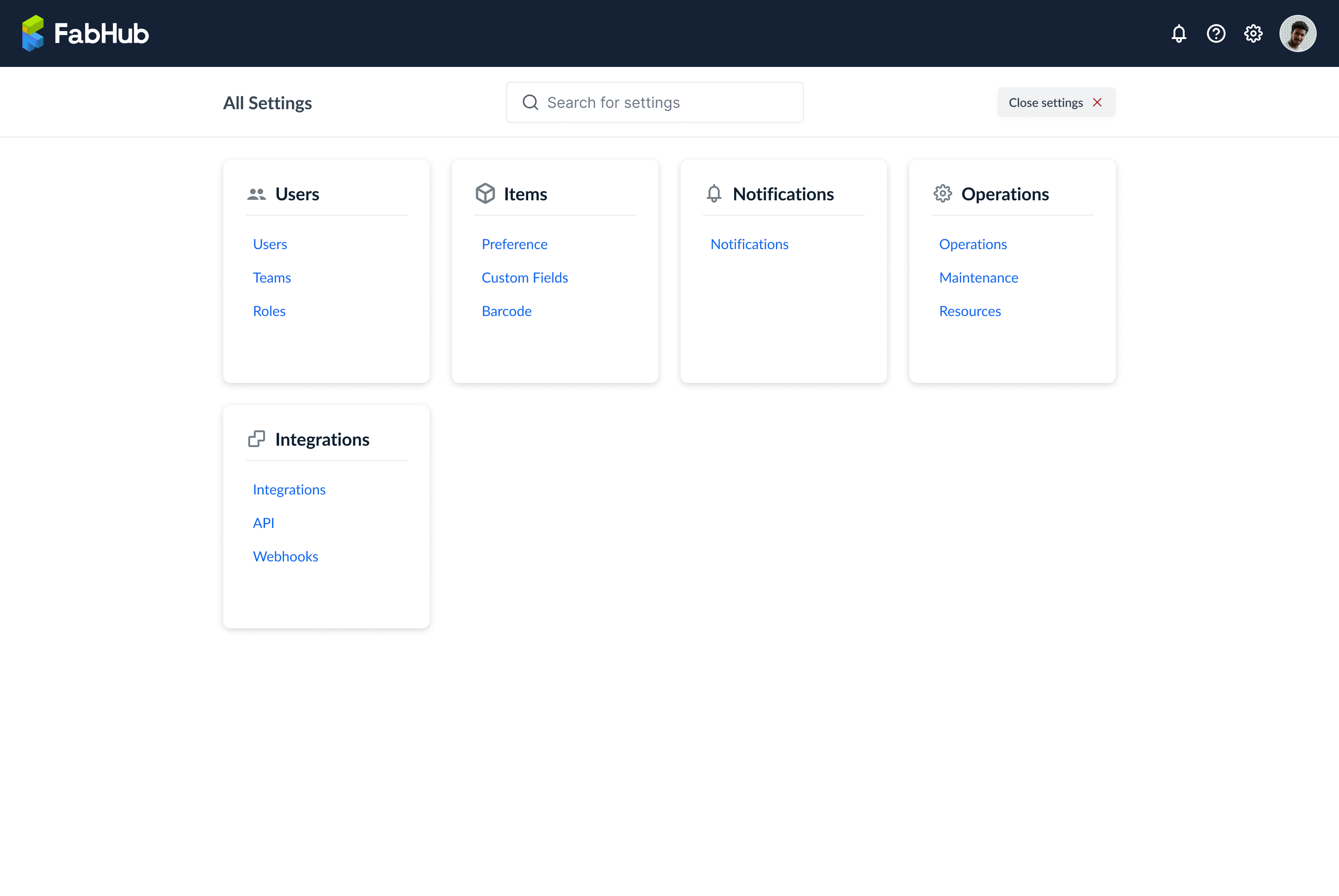Viewport: 1339px width, 896px height.
Task: Click the FabHub logo
Action: point(85,33)
